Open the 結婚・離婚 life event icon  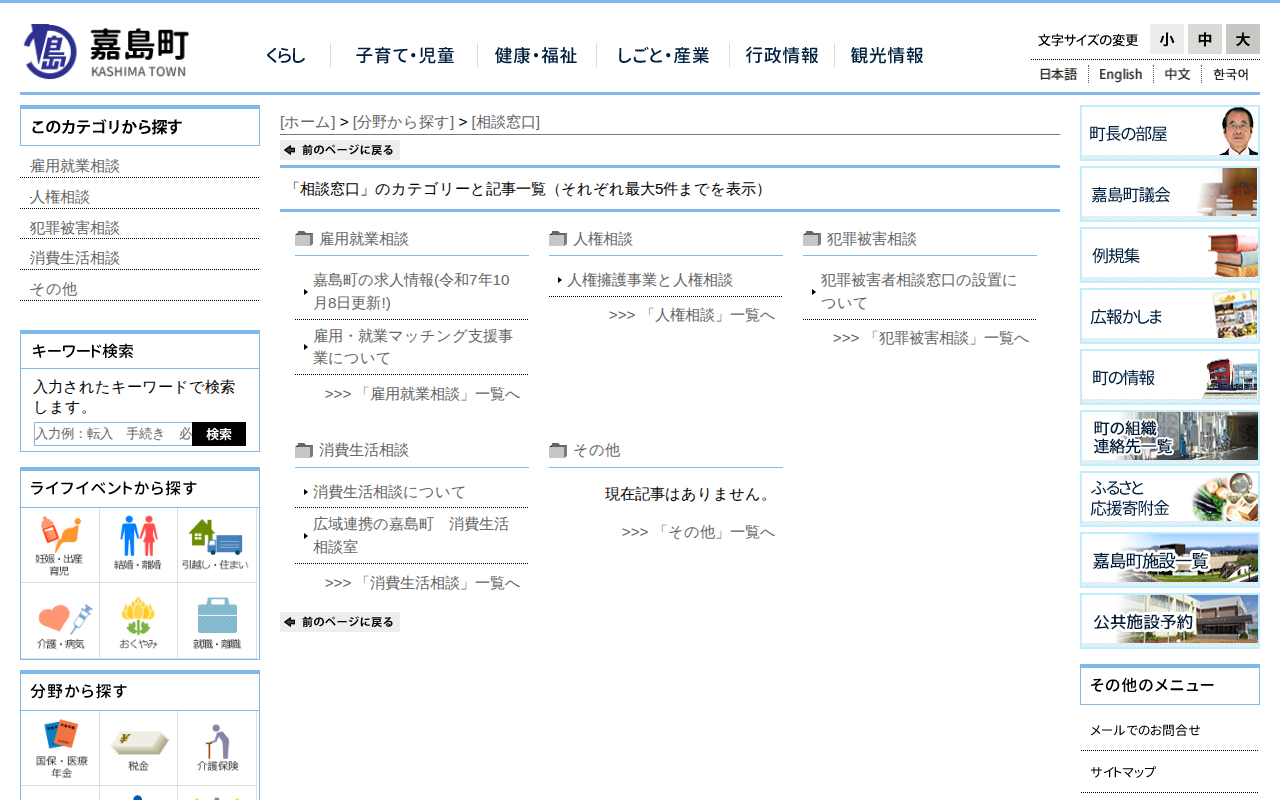[138, 545]
